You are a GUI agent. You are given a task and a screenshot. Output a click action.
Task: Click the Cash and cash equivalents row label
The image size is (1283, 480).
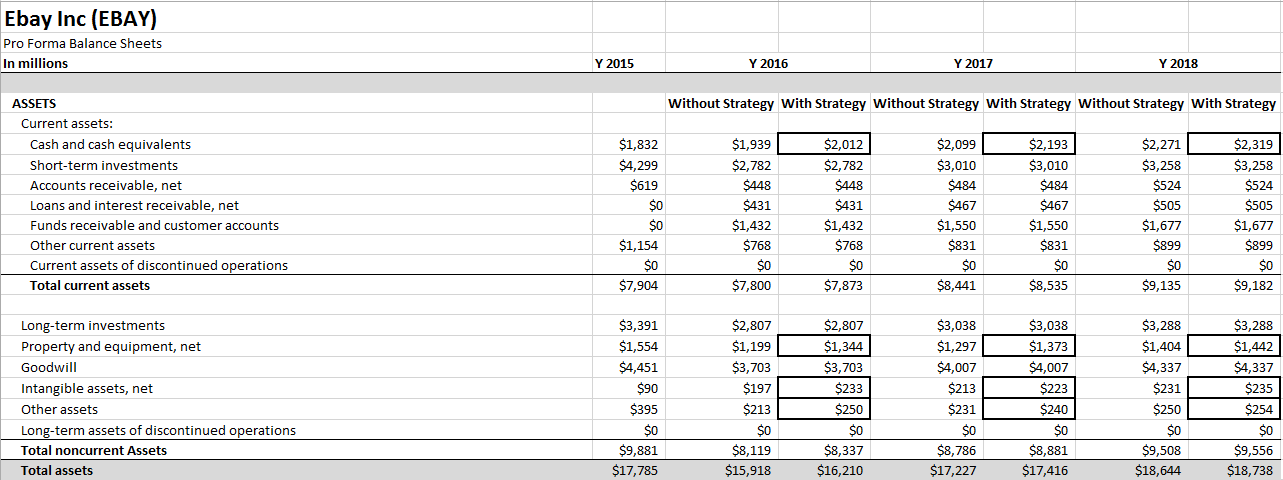click(x=110, y=145)
